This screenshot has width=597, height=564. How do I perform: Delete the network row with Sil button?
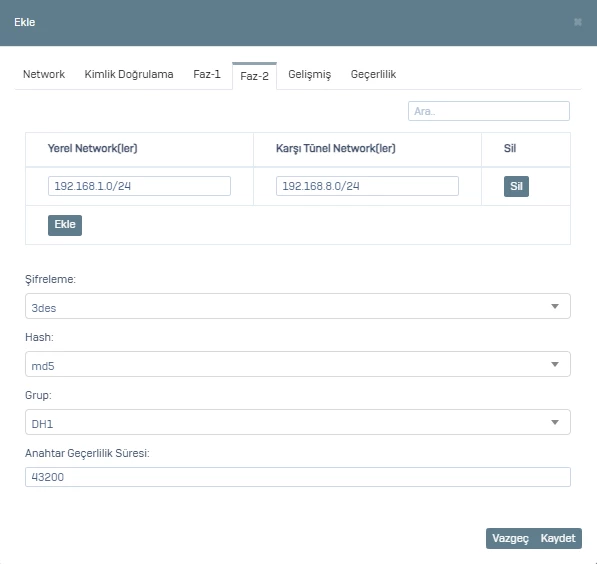tap(516, 186)
